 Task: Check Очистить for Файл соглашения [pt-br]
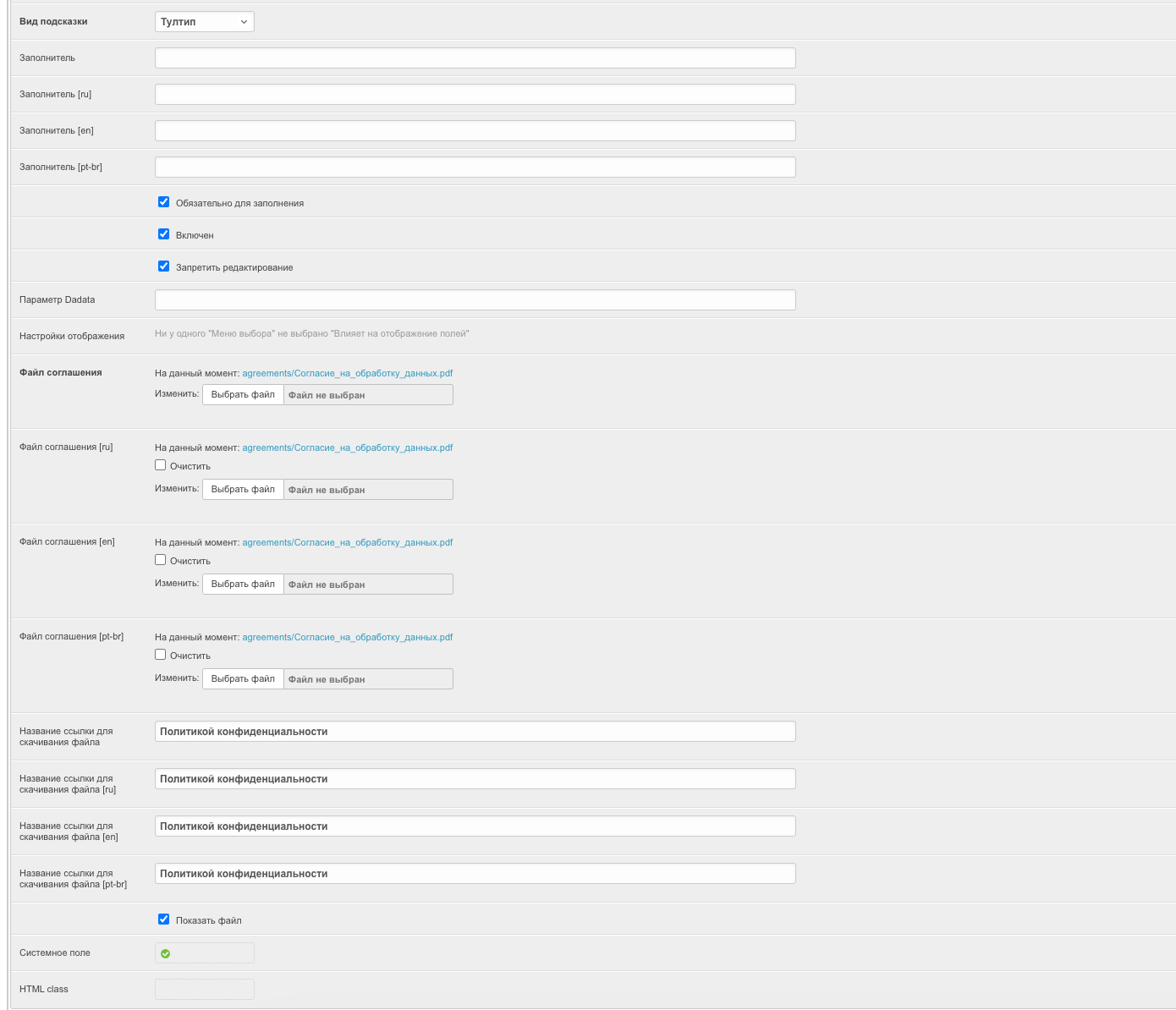(161, 655)
